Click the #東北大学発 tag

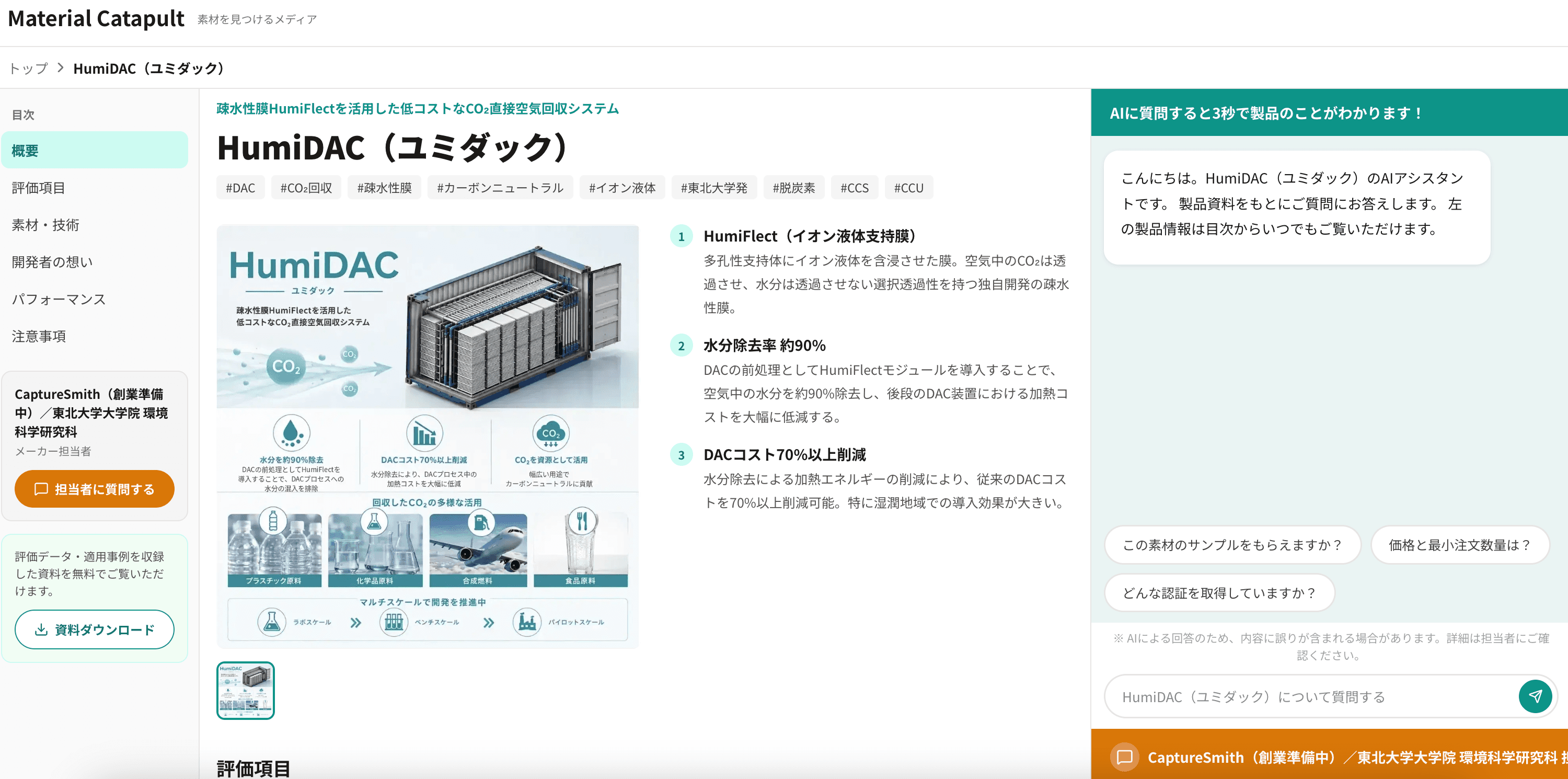click(x=714, y=188)
